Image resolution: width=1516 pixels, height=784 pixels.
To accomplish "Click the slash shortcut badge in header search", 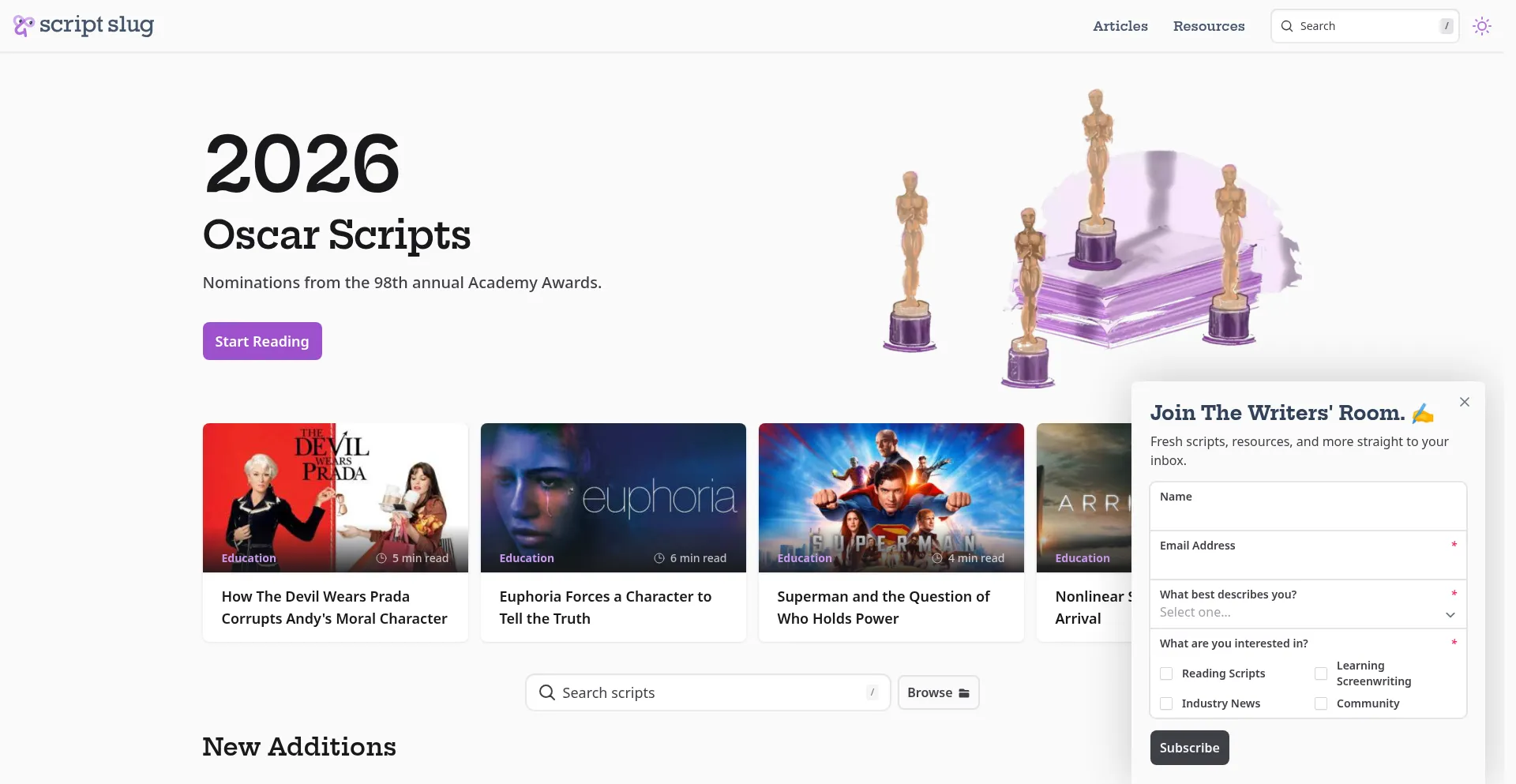I will [1447, 26].
